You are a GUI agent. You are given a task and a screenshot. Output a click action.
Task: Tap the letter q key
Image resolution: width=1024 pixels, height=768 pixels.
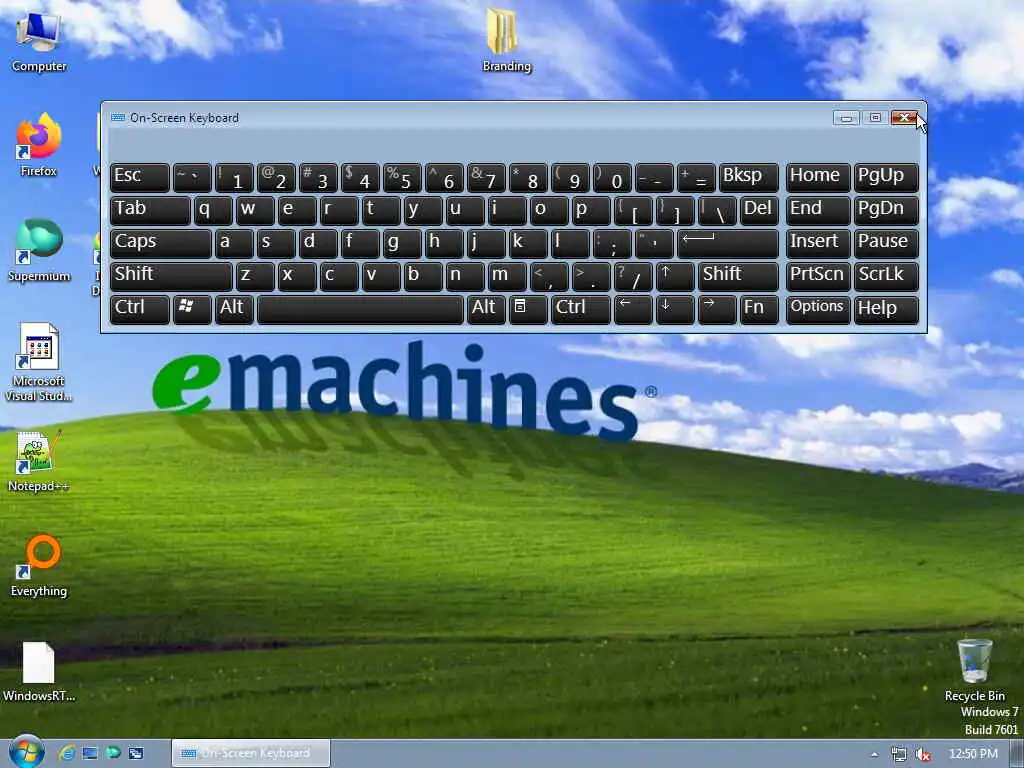pyautogui.click(x=213, y=211)
